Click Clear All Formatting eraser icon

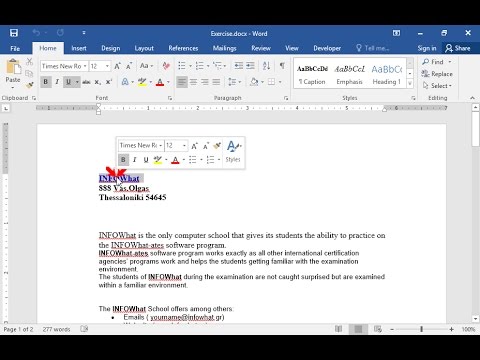(x=166, y=66)
